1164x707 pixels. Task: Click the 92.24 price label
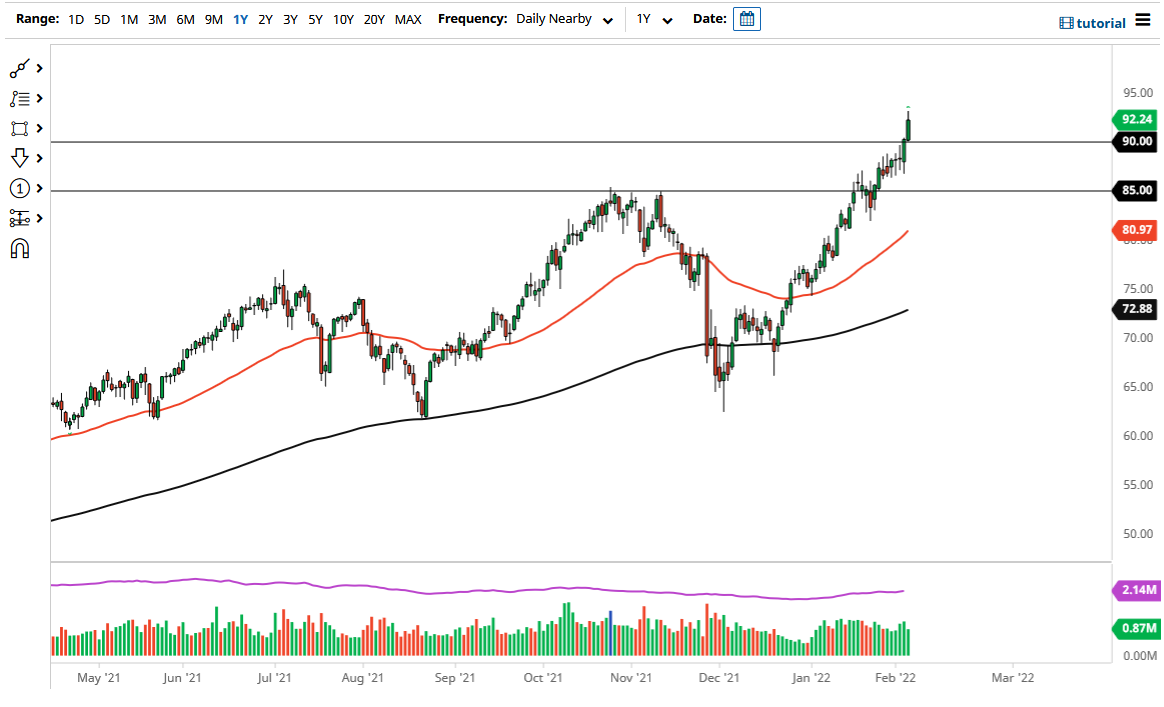(1137, 119)
